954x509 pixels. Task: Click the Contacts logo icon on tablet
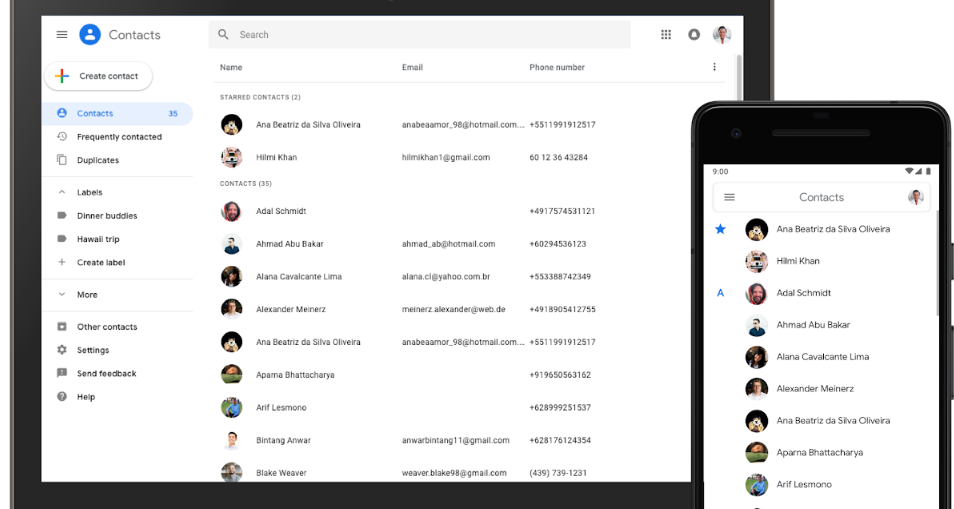click(x=90, y=35)
